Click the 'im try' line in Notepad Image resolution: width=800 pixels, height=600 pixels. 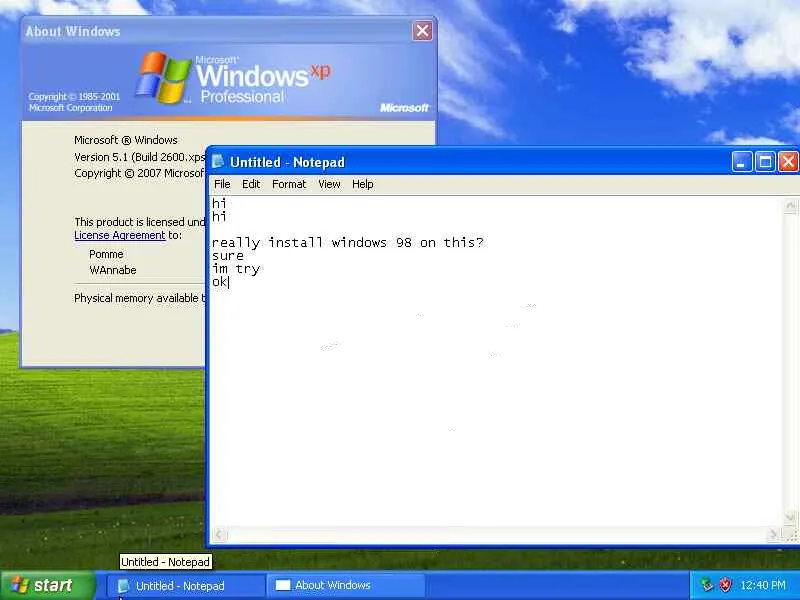236,269
